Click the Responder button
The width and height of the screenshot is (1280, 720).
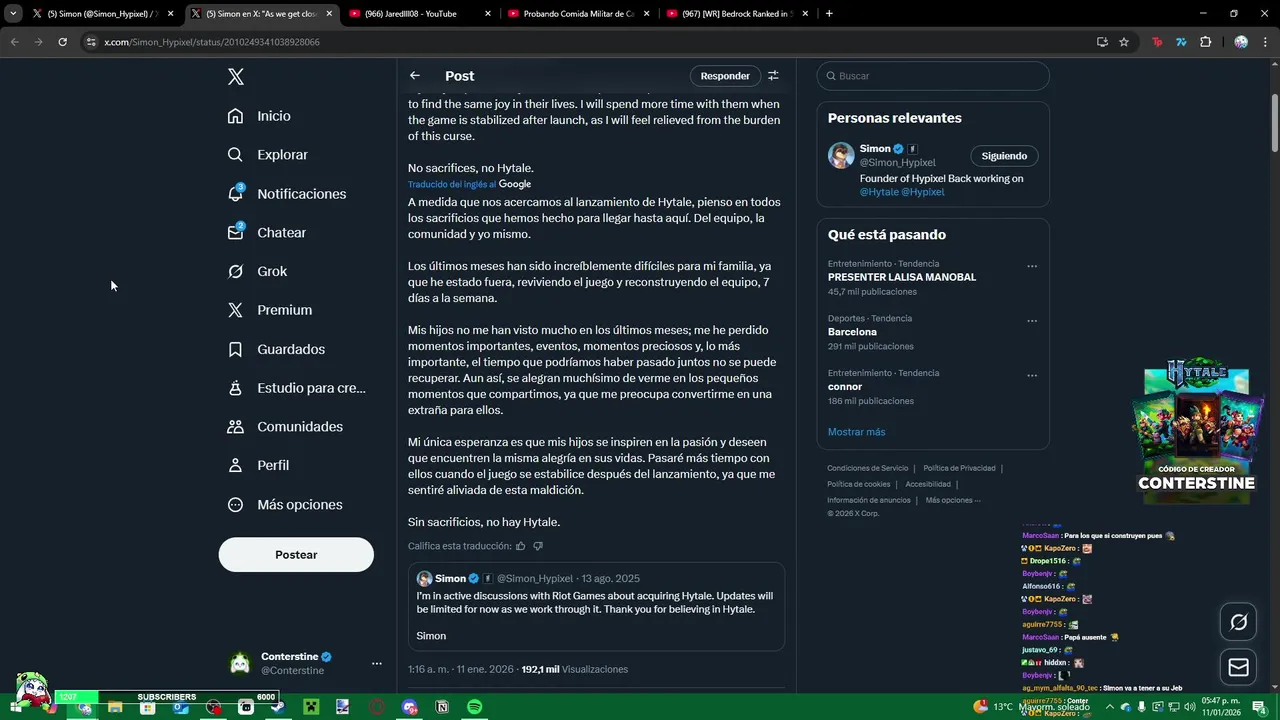pyautogui.click(x=725, y=76)
